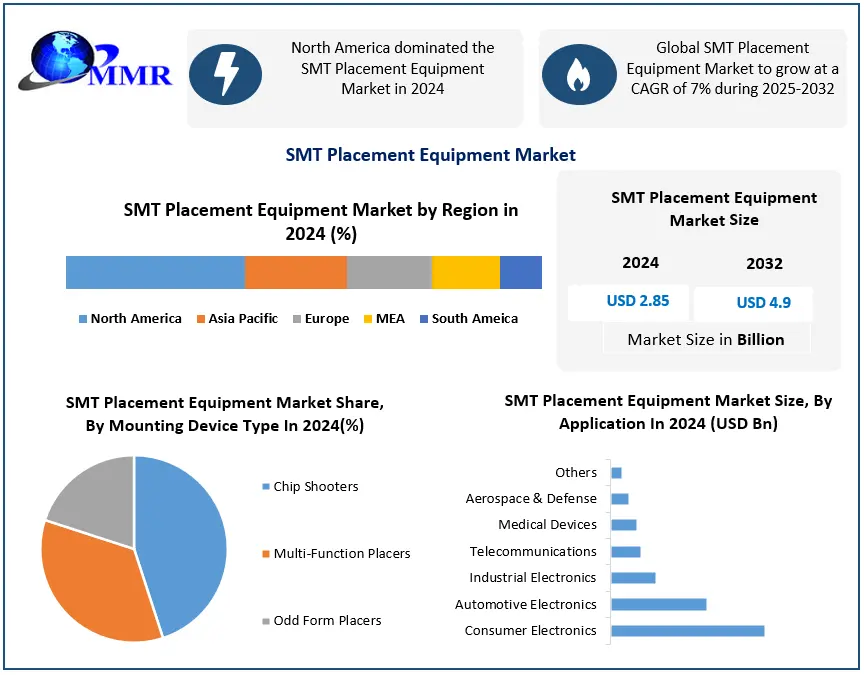This screenshot has height=675, width=864.
Task: Click the Automotive Electronics bar
Action: 658,604
